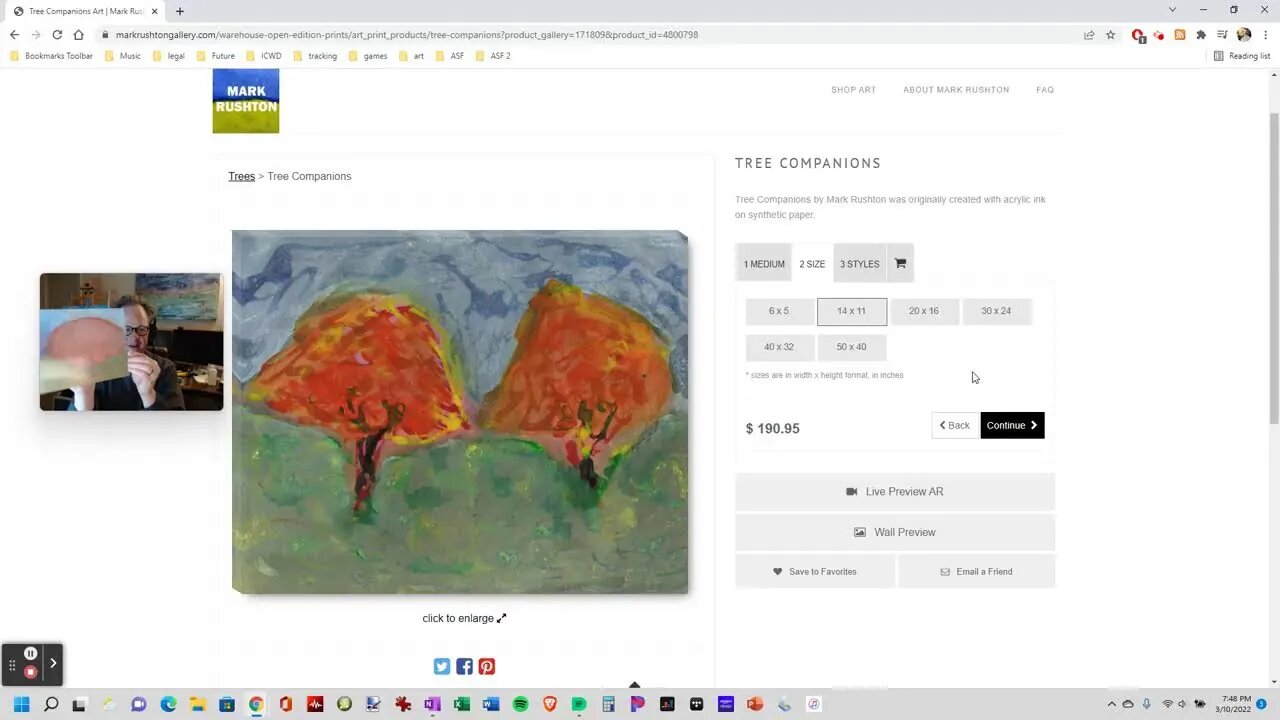This screenshot has height=720, width=1280.
Task: Click the enlarge arrows icon under artwork
Action: pos(502,618)
